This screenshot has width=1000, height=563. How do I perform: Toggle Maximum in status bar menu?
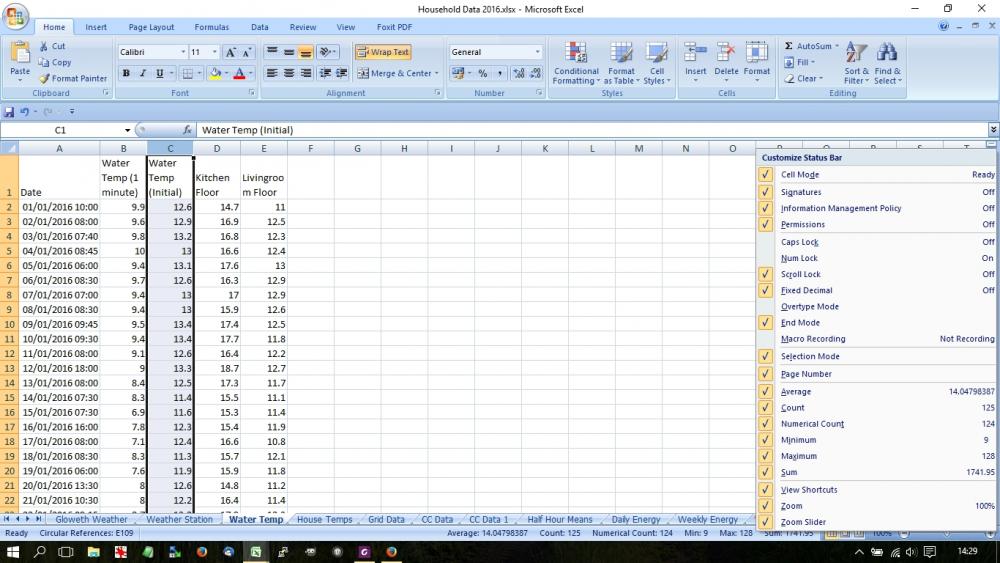(x=877, y=456)
